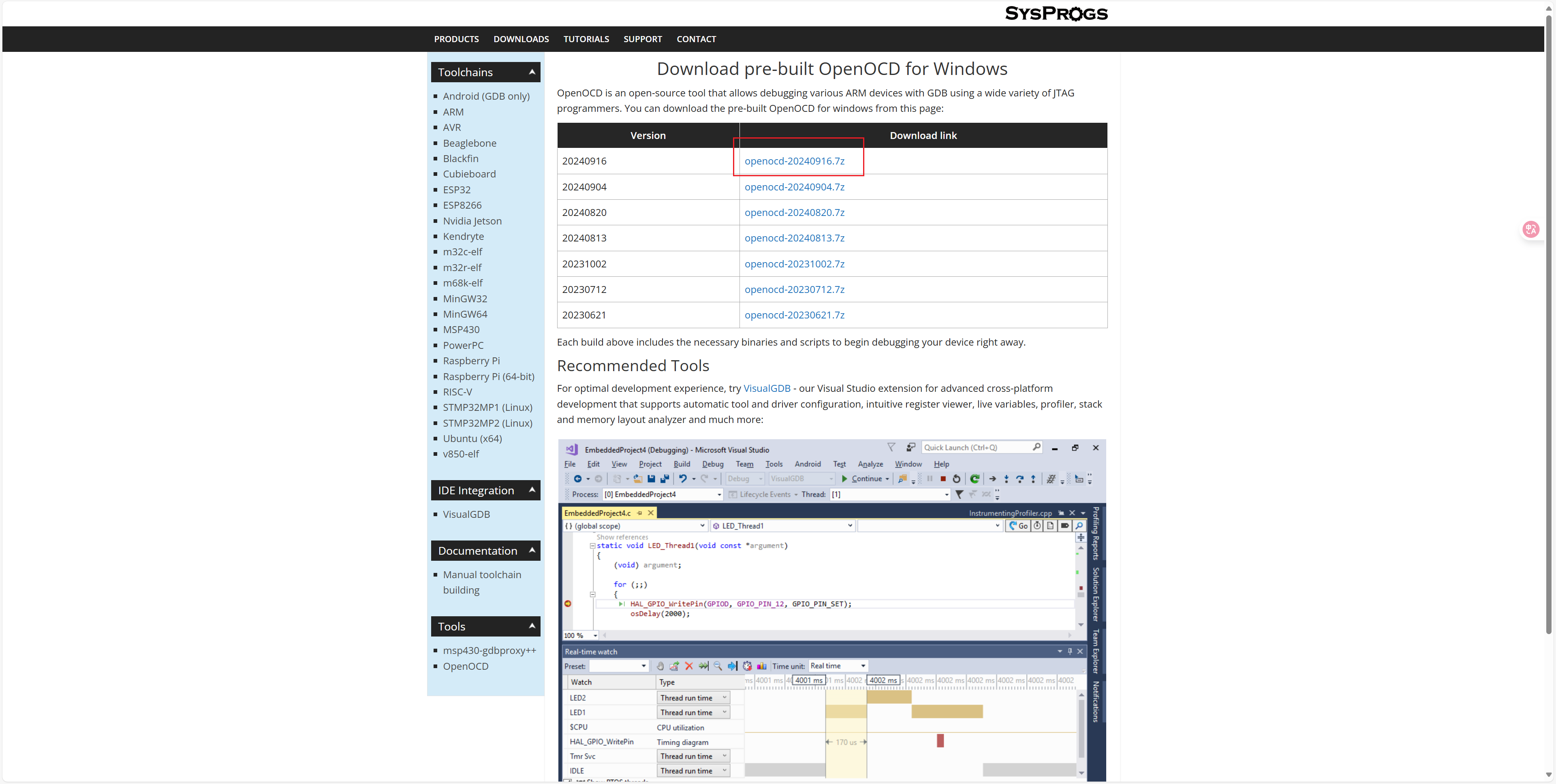Download openocd-20240904.7z
This screenshot has width=1556, height=784.
[794, 187]
